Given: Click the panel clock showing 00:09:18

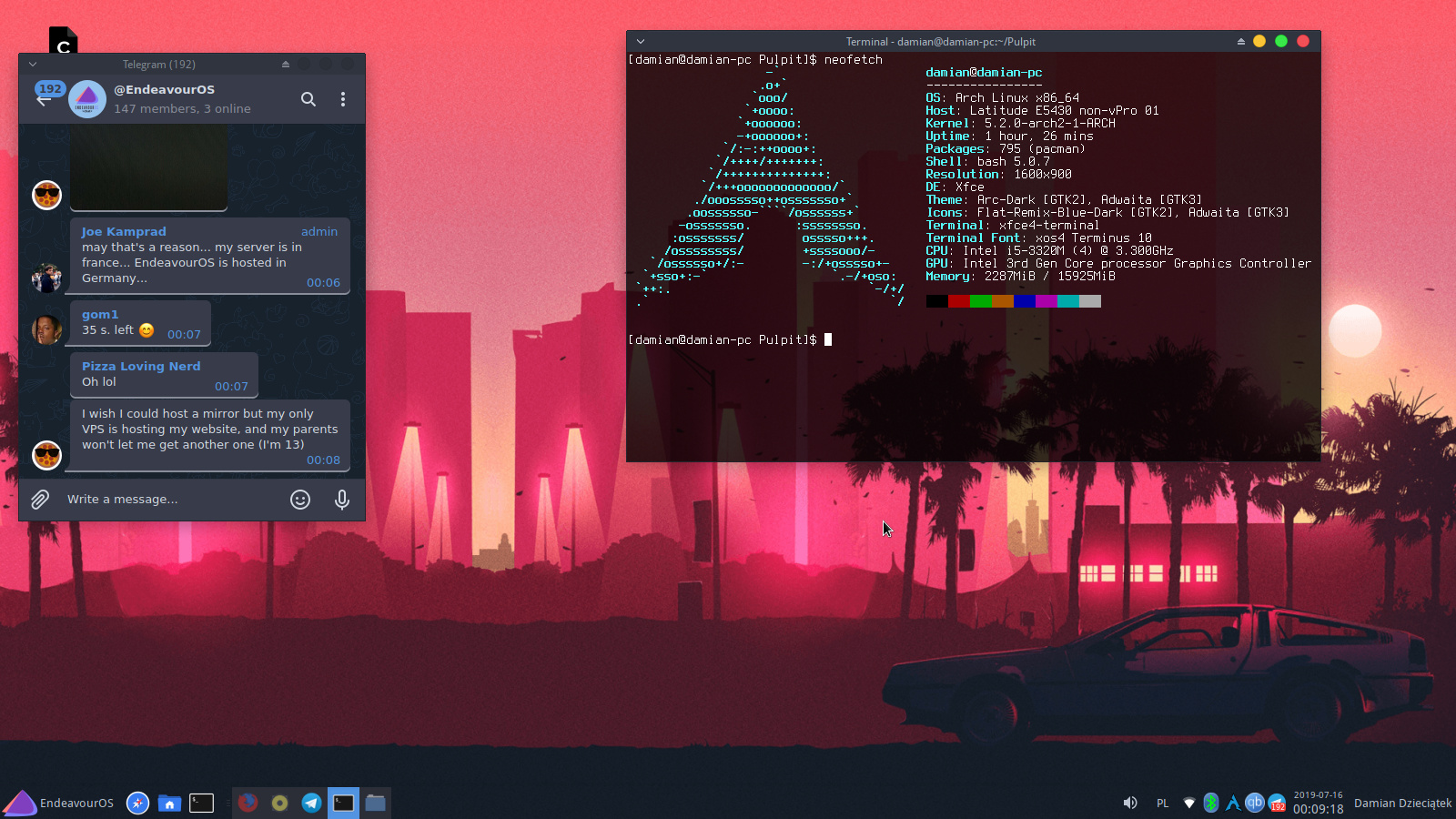Looking at the screenshot, I should click(1318, 809).
